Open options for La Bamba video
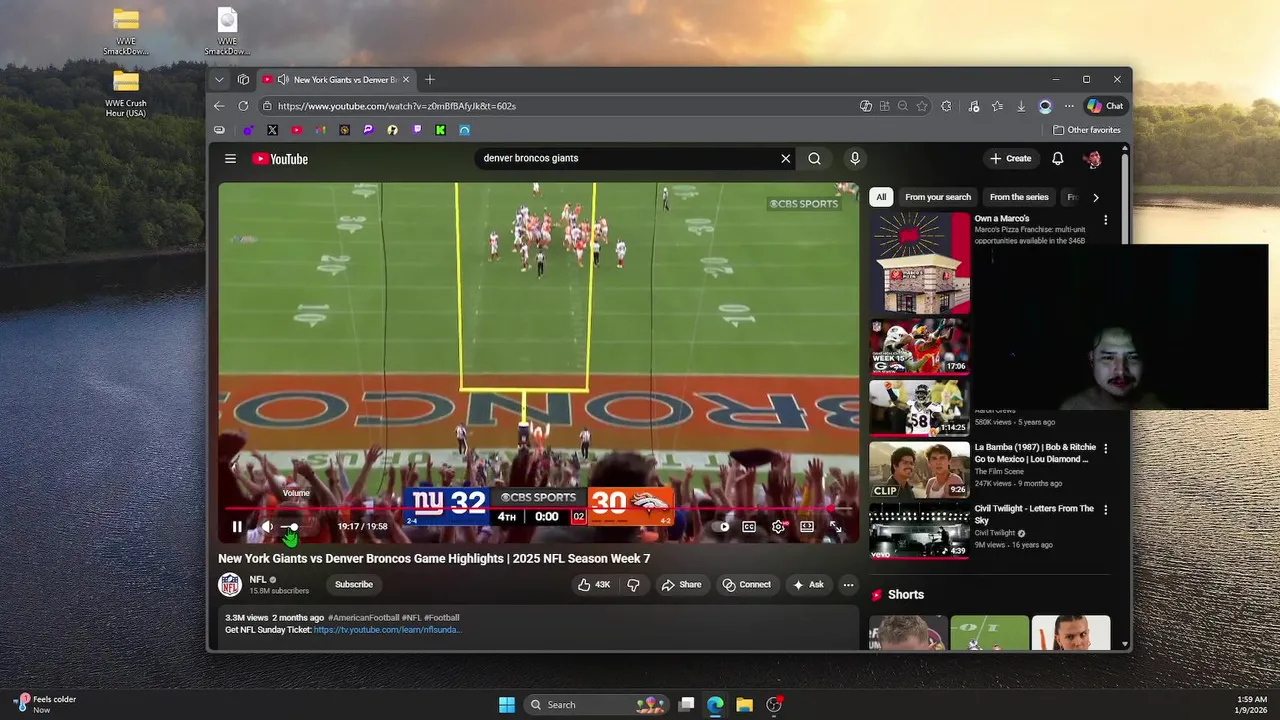Screen dimensions: 1280x720 point(1105,449)
